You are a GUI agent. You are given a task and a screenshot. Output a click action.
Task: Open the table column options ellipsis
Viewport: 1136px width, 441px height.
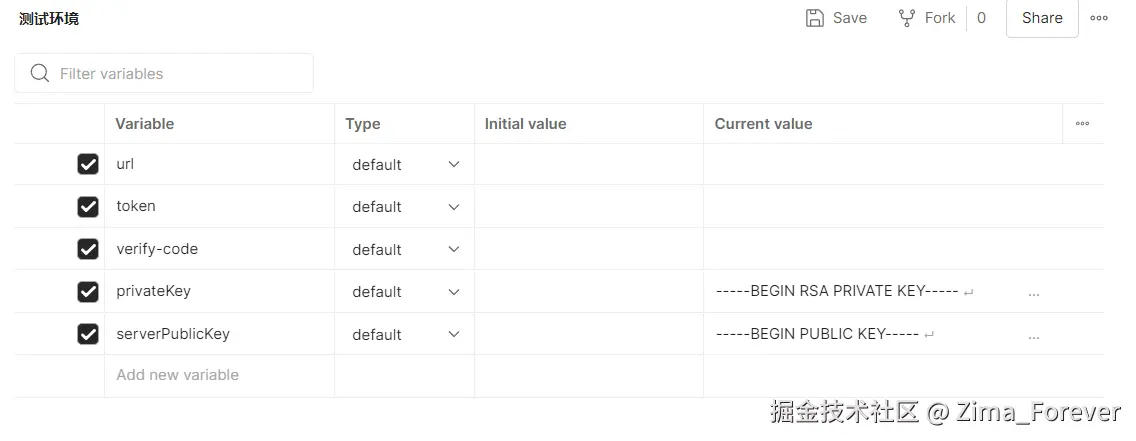click(1082, 124)
